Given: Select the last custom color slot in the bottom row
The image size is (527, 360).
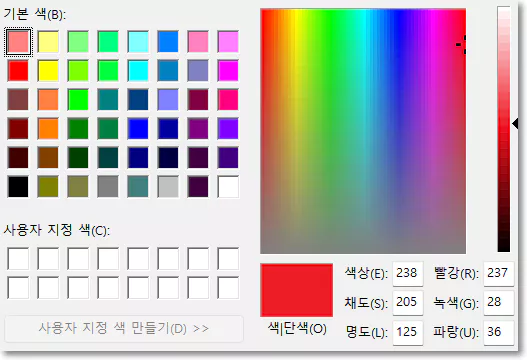Looking at the screenshot, I should click(x=228, y=288).
